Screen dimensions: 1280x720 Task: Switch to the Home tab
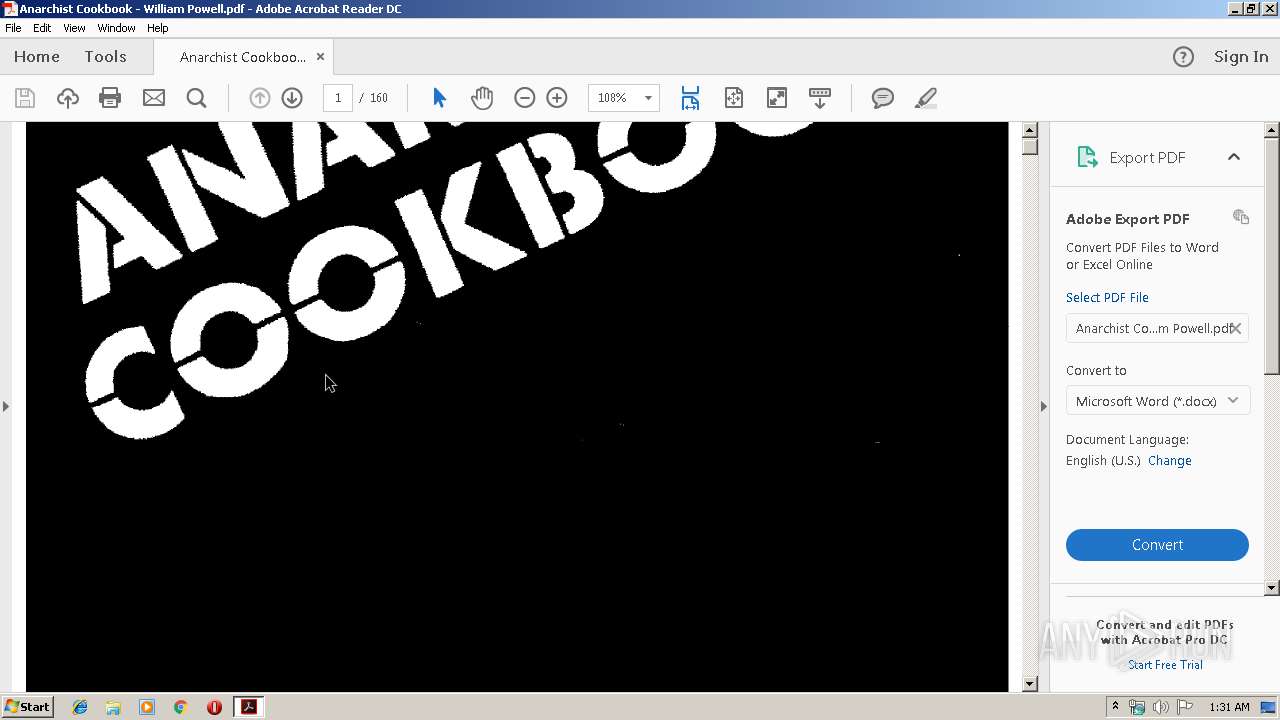tap(37, 57)
